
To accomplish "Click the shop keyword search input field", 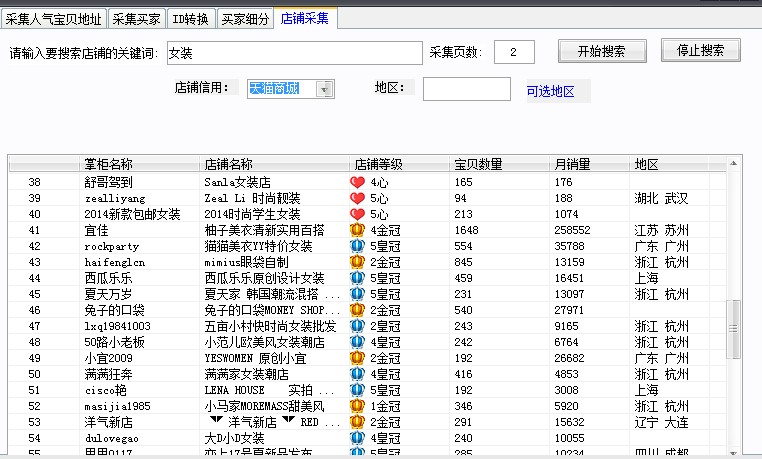I will coord(293,52).
